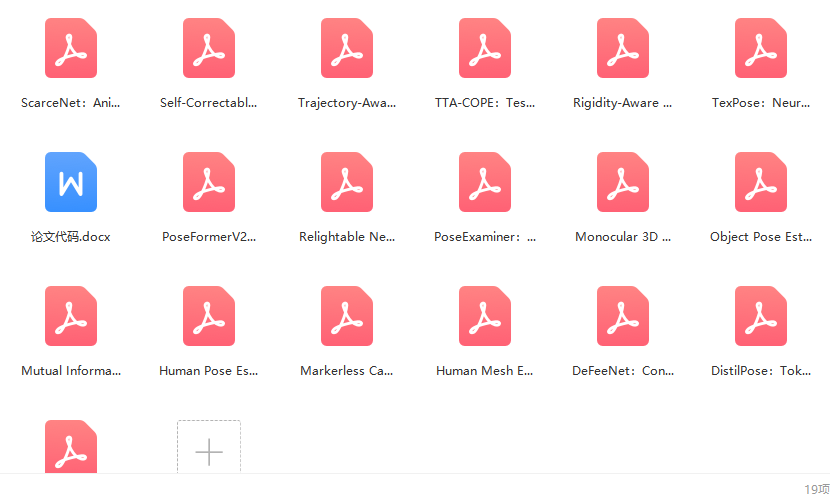The image size is (830, 494).
Task: Click the Human Pose Es... PDF icon
Action: click(209, 316)
